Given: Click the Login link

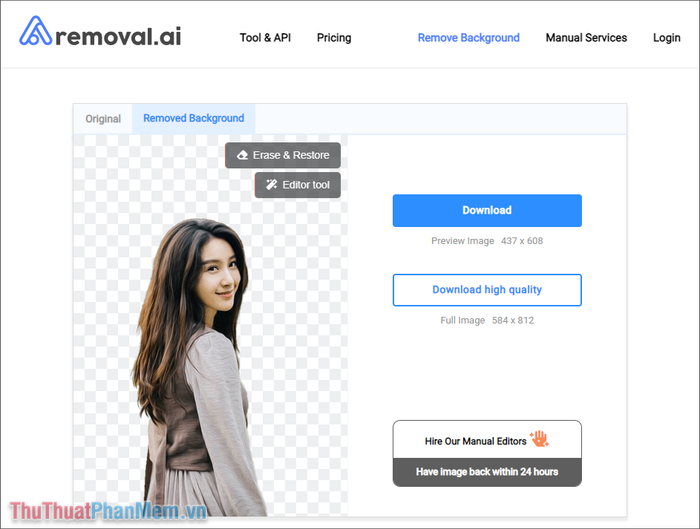Looking at the screenshot, I should 667,38.
